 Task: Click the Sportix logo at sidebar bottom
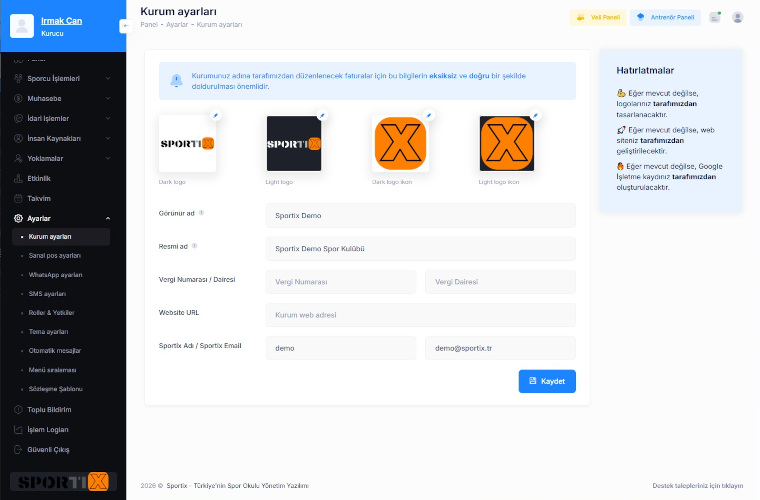tap(63, 482)
